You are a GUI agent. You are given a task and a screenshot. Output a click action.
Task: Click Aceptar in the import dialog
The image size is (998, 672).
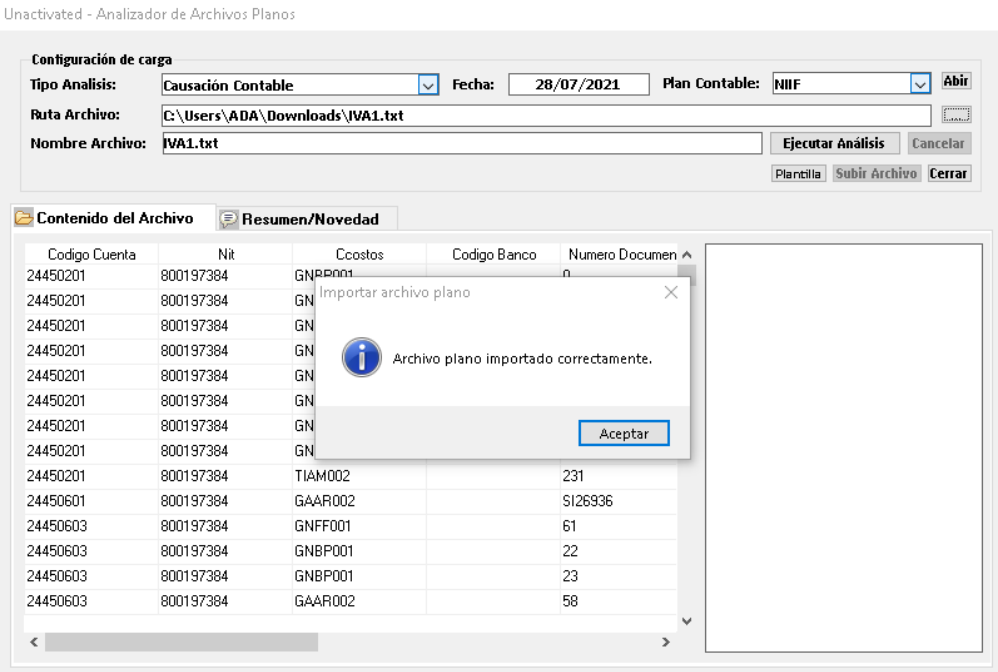coord(624,433)
